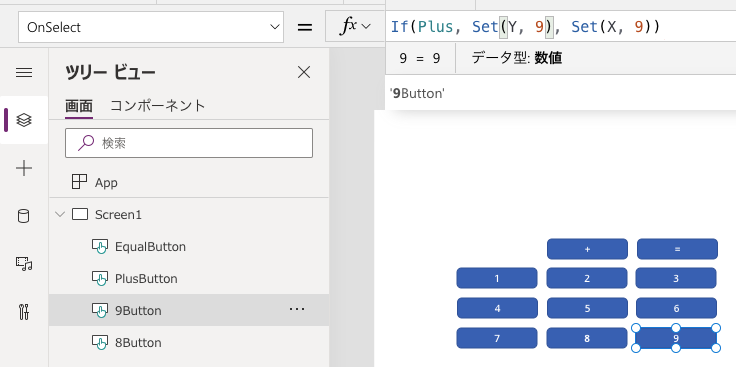The image size is (736, 367).
Task: Click the App grid icon
Action: (x=79, y=182)
